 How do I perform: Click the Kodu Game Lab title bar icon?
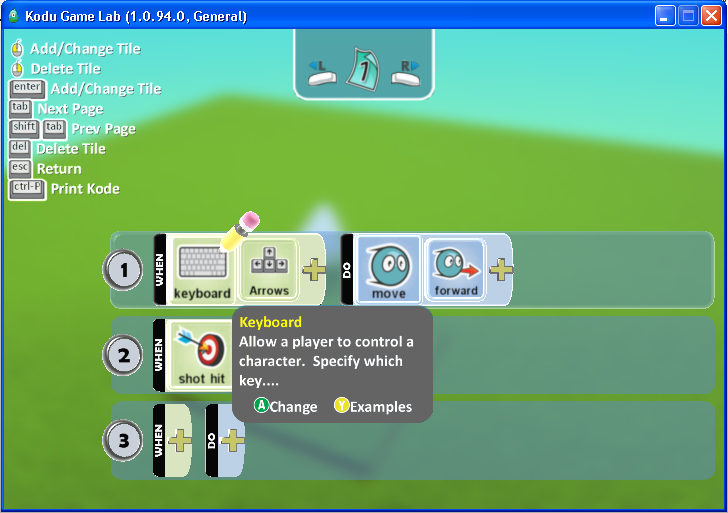13,16
